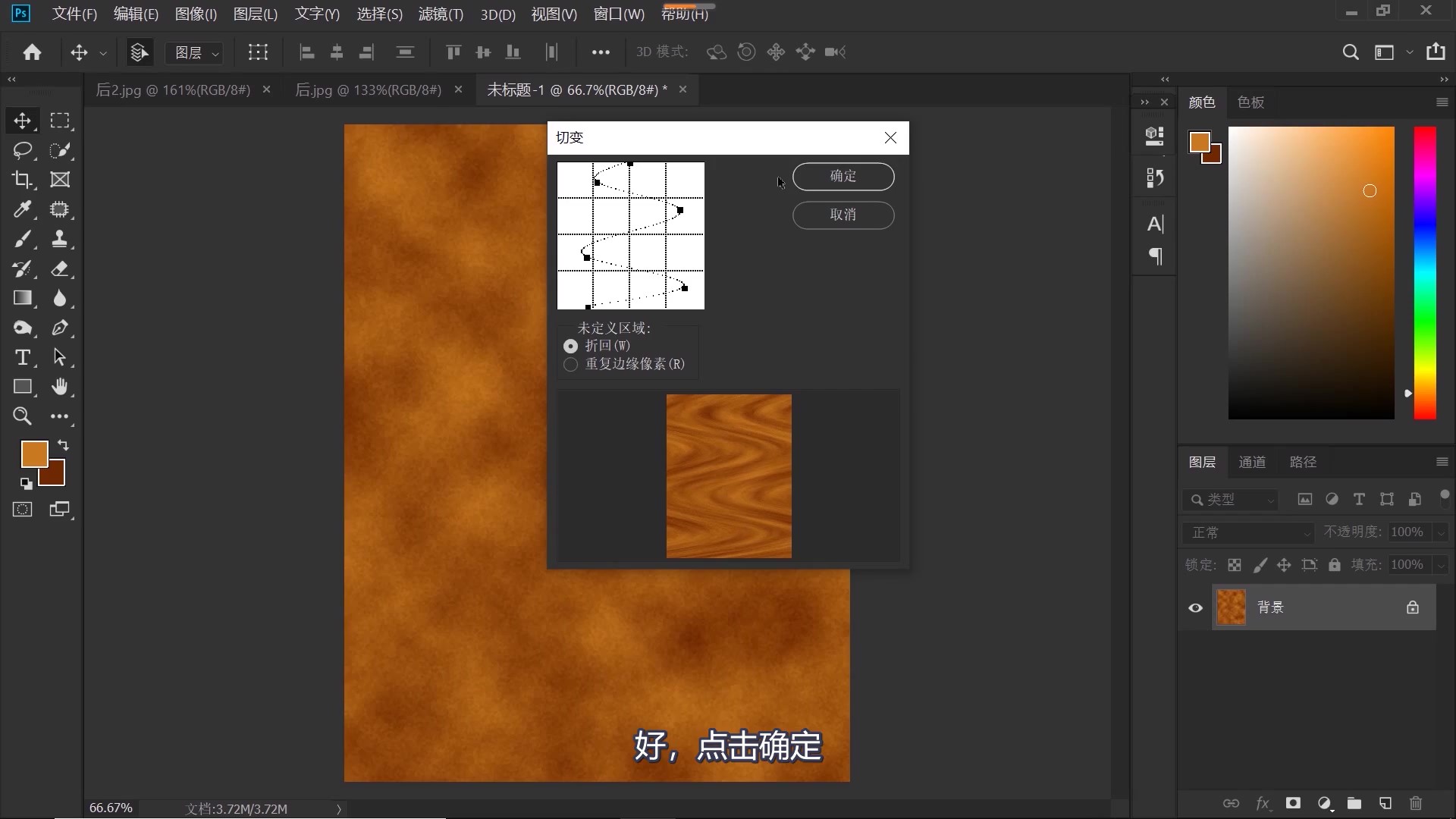Open the 滤镜 menu

(441, 14)
